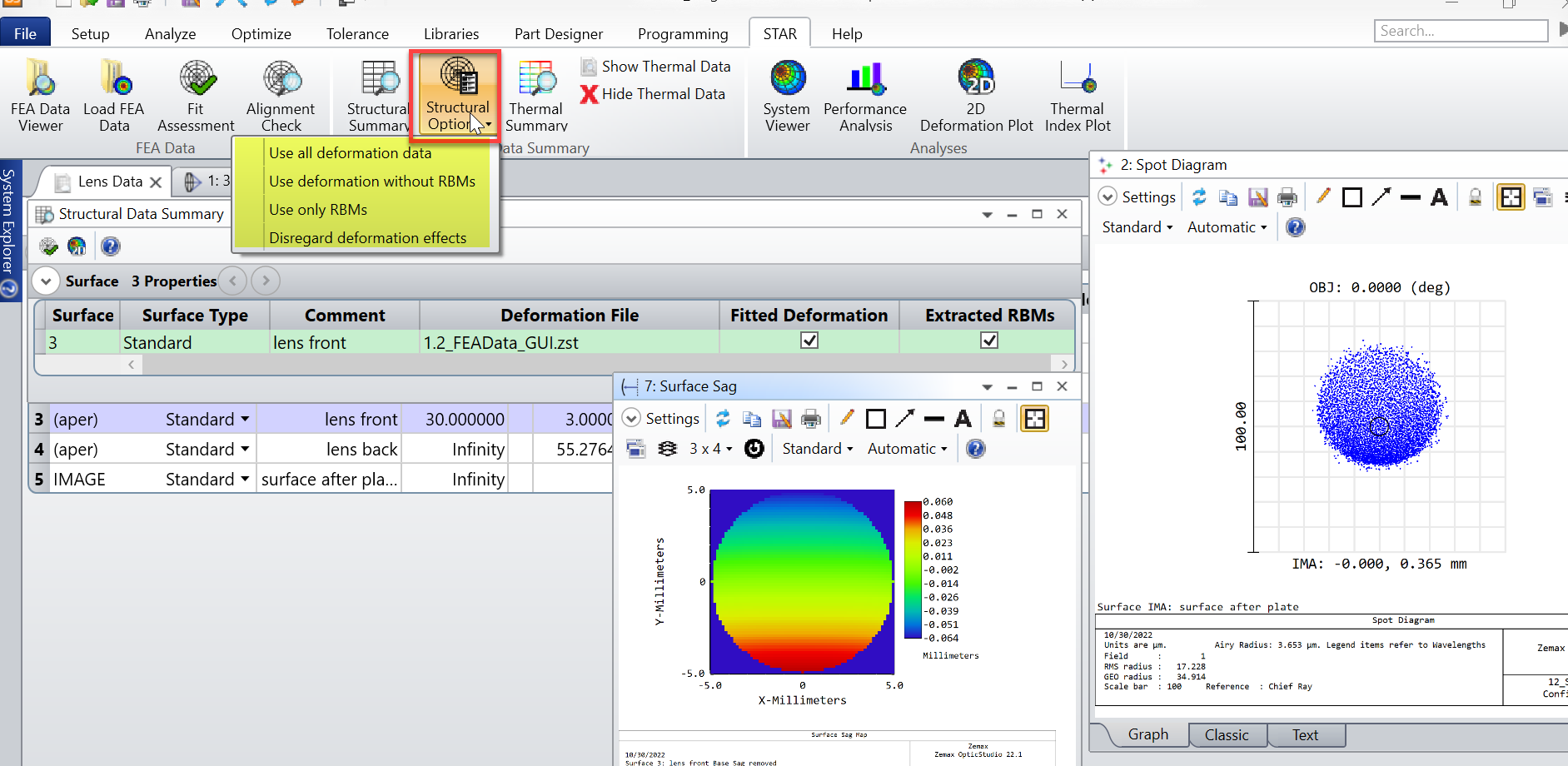Open Spot Diagram Automatic dropdown
This screenshot has height=766, width=1568.
(x=1227, y=227)
